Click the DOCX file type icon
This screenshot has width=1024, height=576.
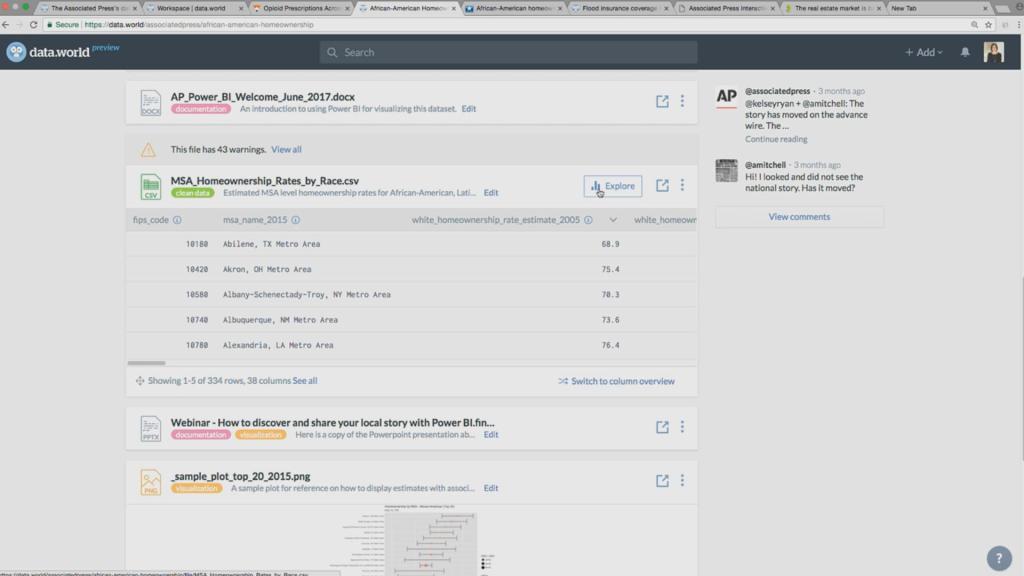(150, 103)
